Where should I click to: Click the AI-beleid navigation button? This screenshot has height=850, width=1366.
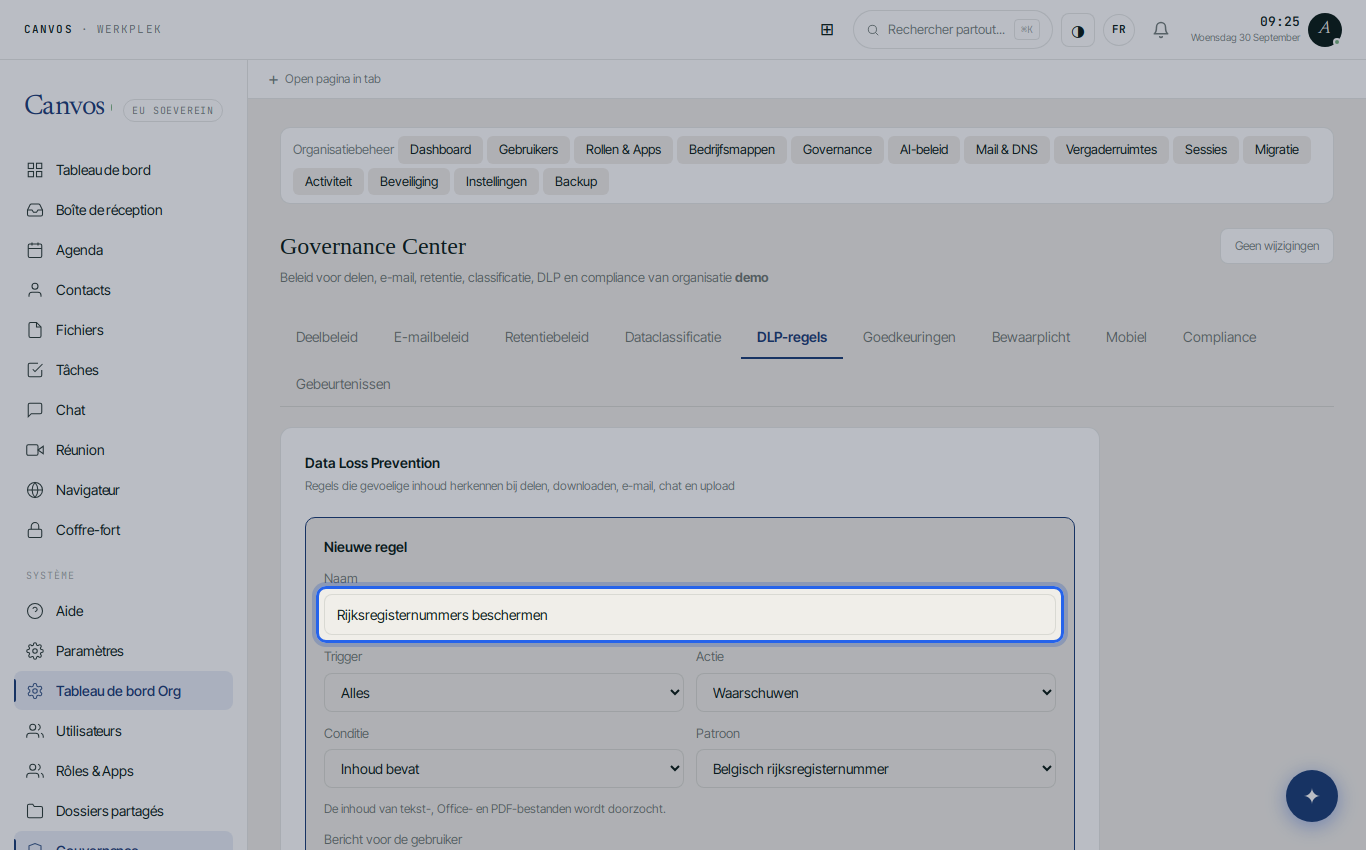[924, 150]
